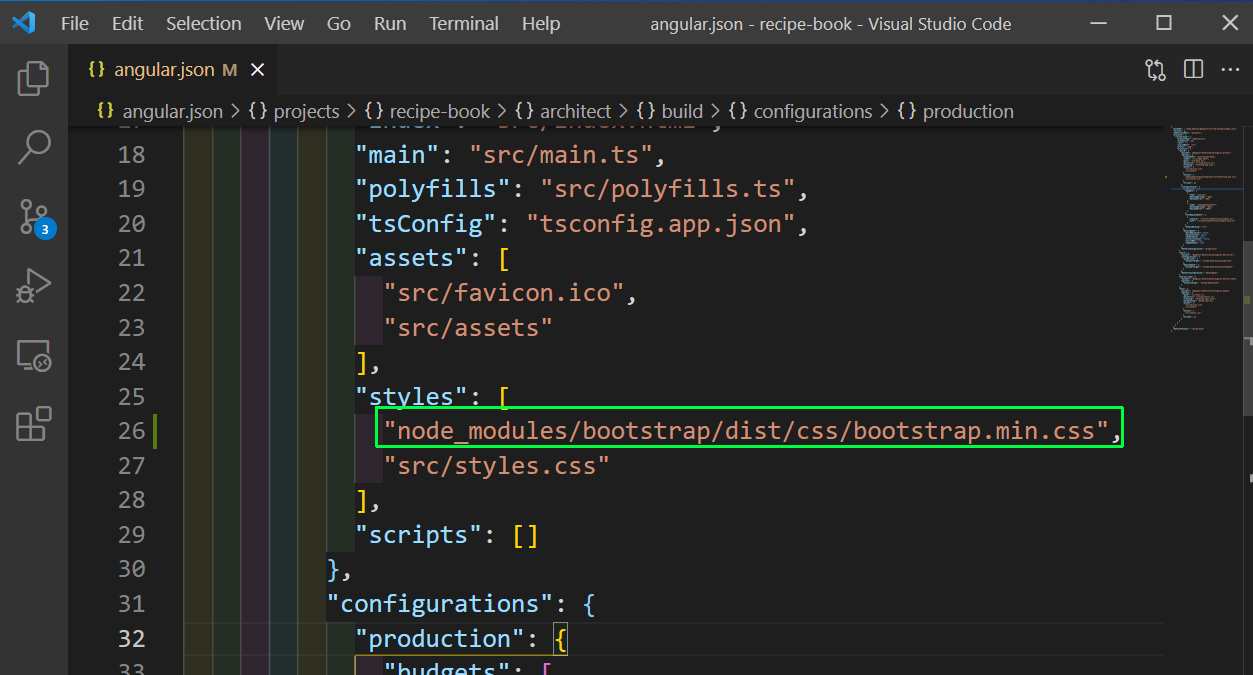Click the opening bracket after "assets"
1253x675 pixels.
pyautogui.click(x=504, y=258)
